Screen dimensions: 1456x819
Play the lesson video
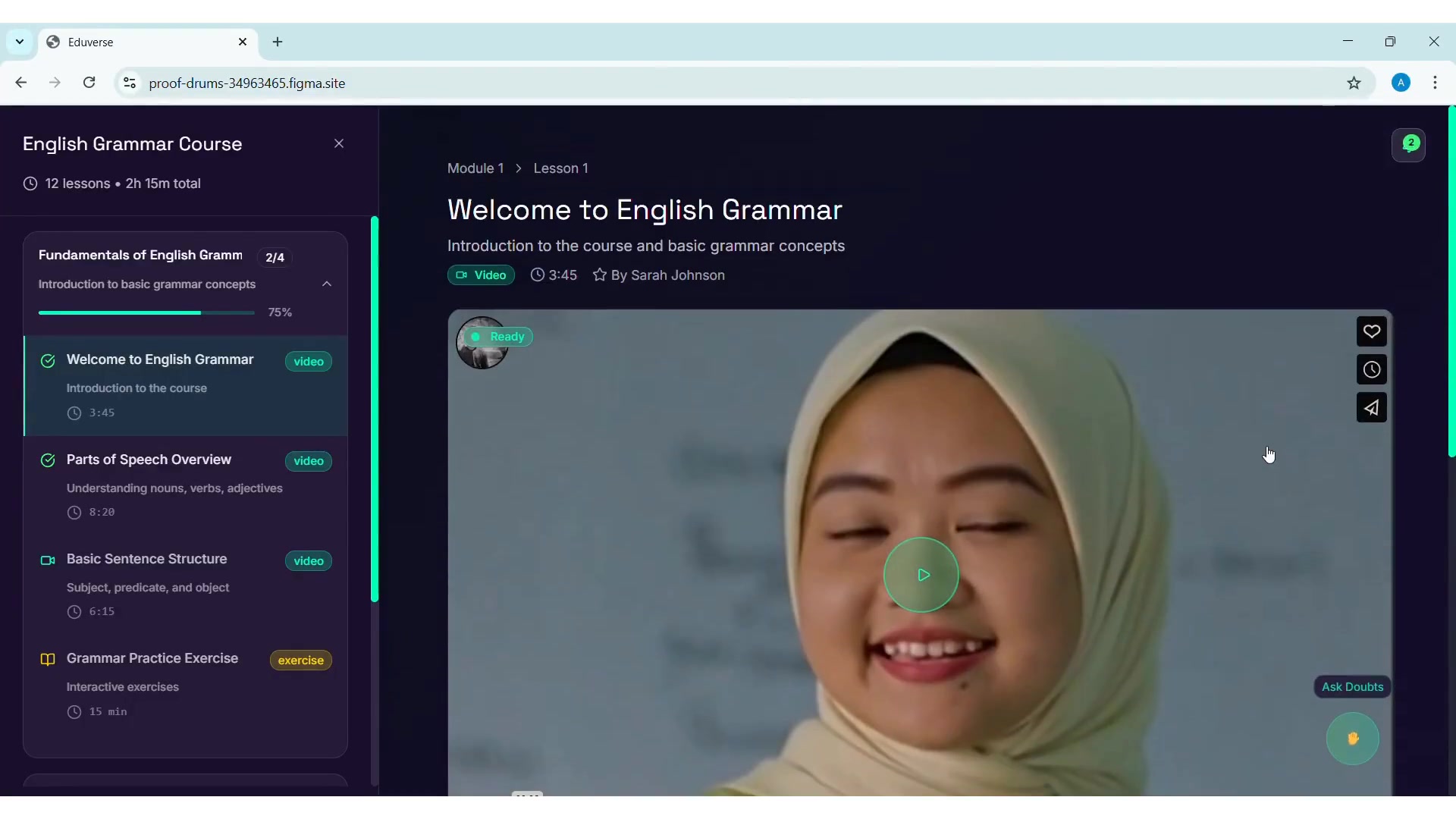(x=921, y=575)
